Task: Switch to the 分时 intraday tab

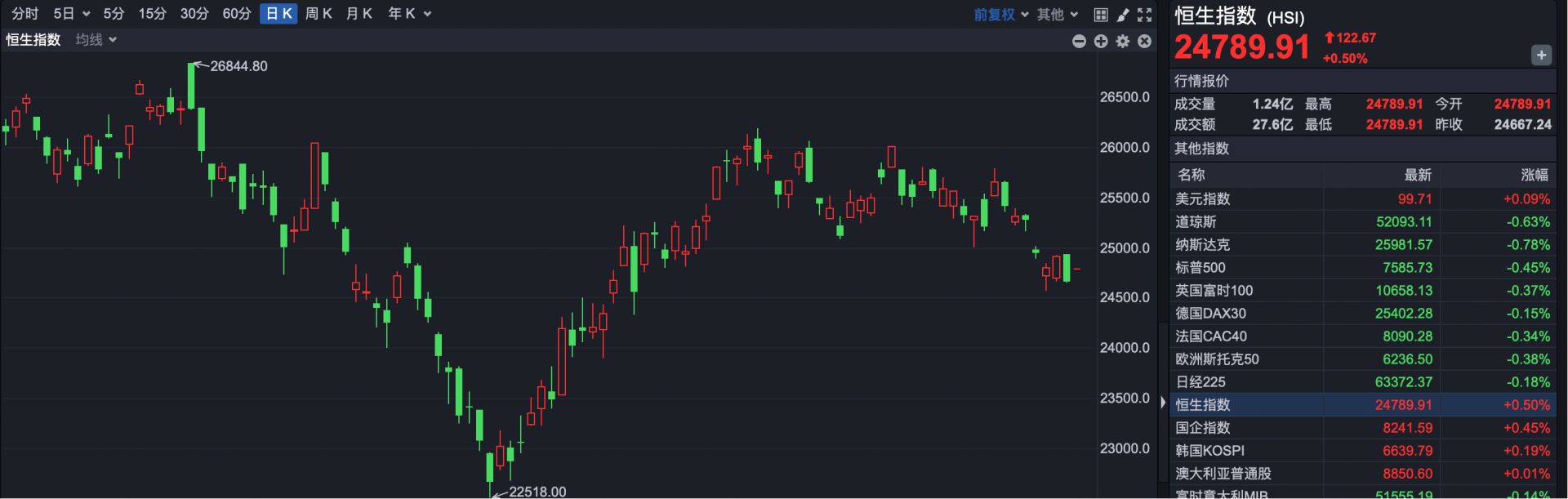Action: (24, 14)
